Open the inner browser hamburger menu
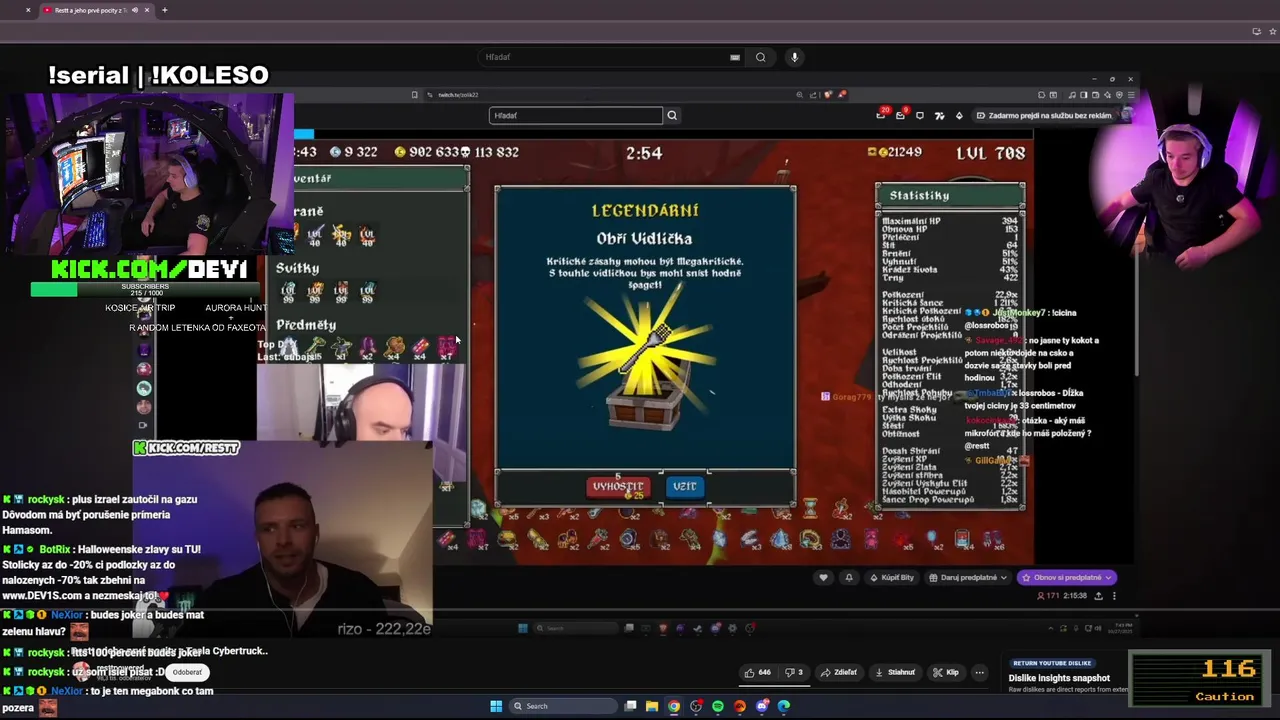 pos(1131,95)
